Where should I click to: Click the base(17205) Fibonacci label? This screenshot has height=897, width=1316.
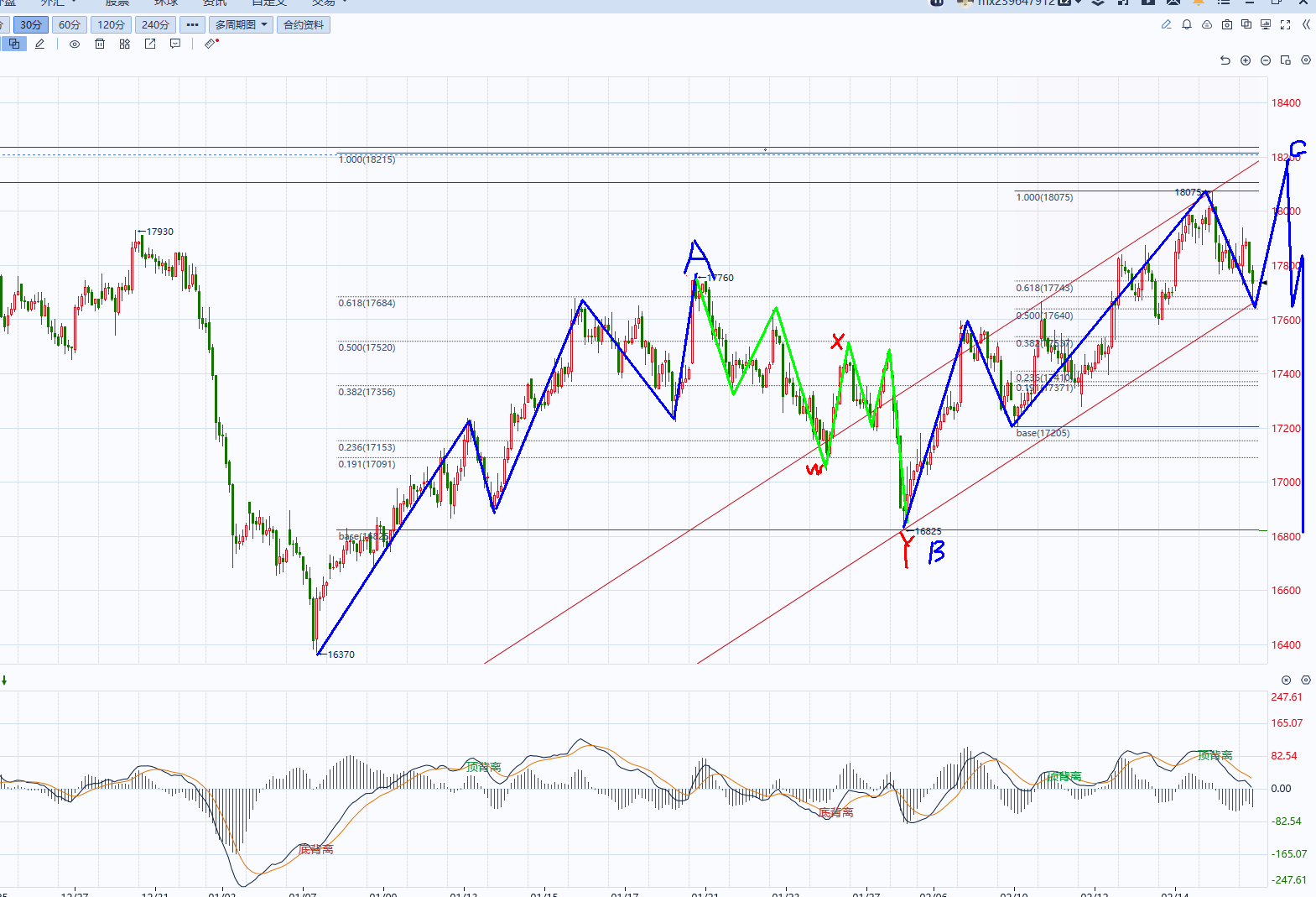(1043, 433)
